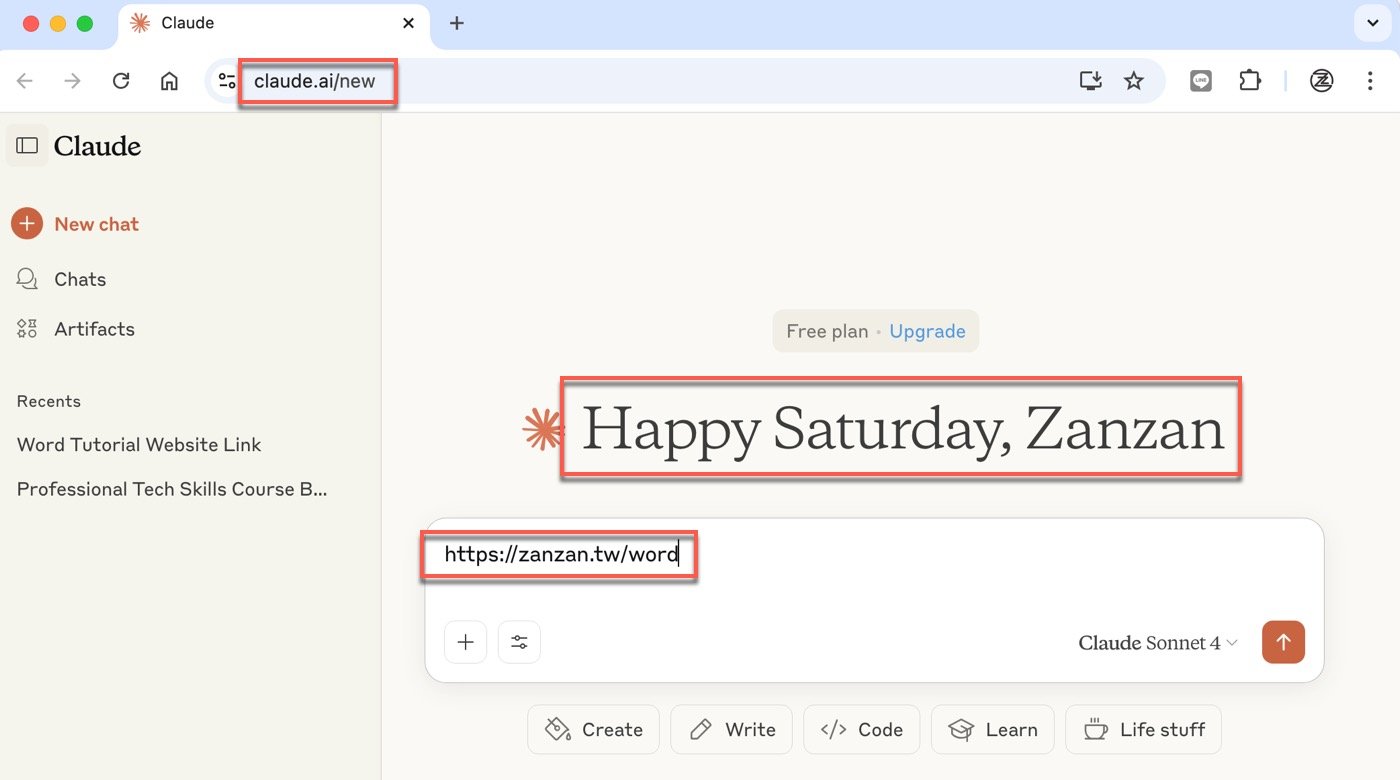
Task: Toggle the Claude sidebar panel icon
Action: [x=27, y=146]
